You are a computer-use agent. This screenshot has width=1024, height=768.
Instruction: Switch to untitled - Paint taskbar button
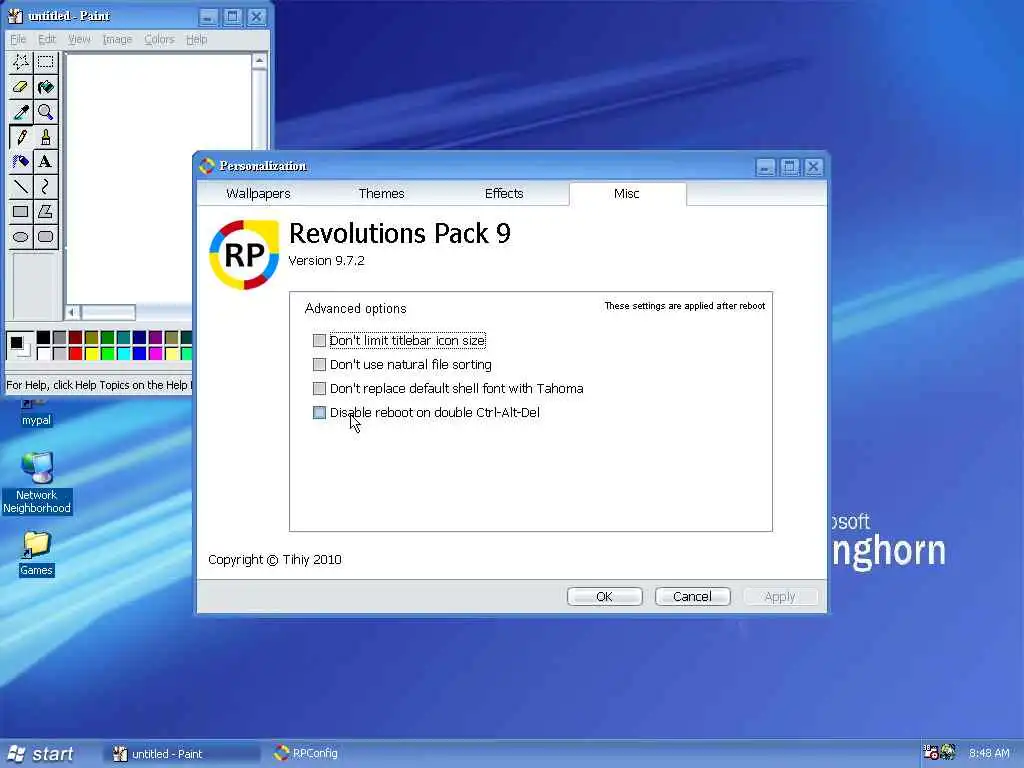point(181,754)
